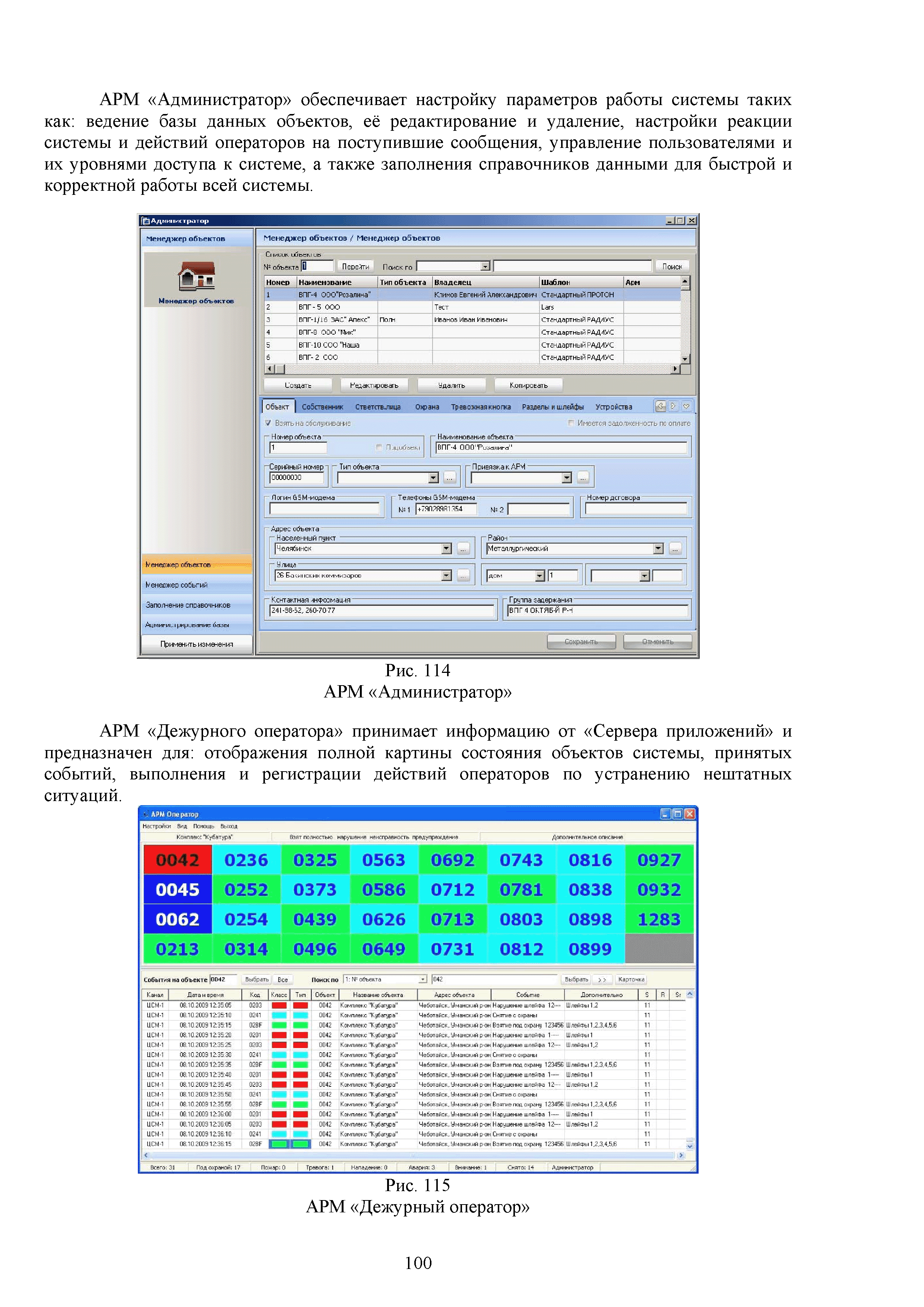This screenshot has width=924, height=1307.
Task: Click the tab list heart-shaped dropdown icon
Action: pos(687,406)
